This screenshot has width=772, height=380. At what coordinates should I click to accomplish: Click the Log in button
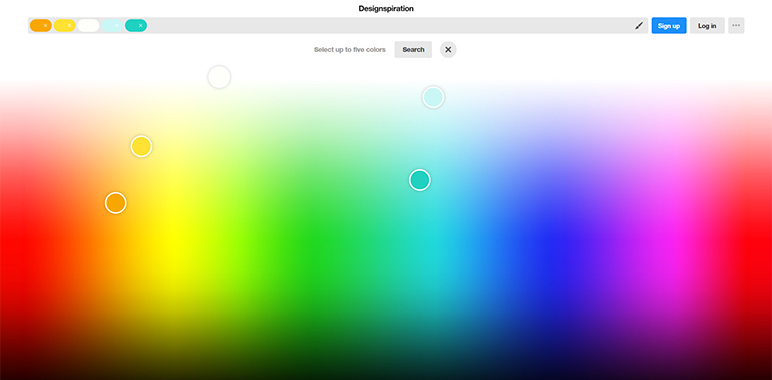coord(707,26)
